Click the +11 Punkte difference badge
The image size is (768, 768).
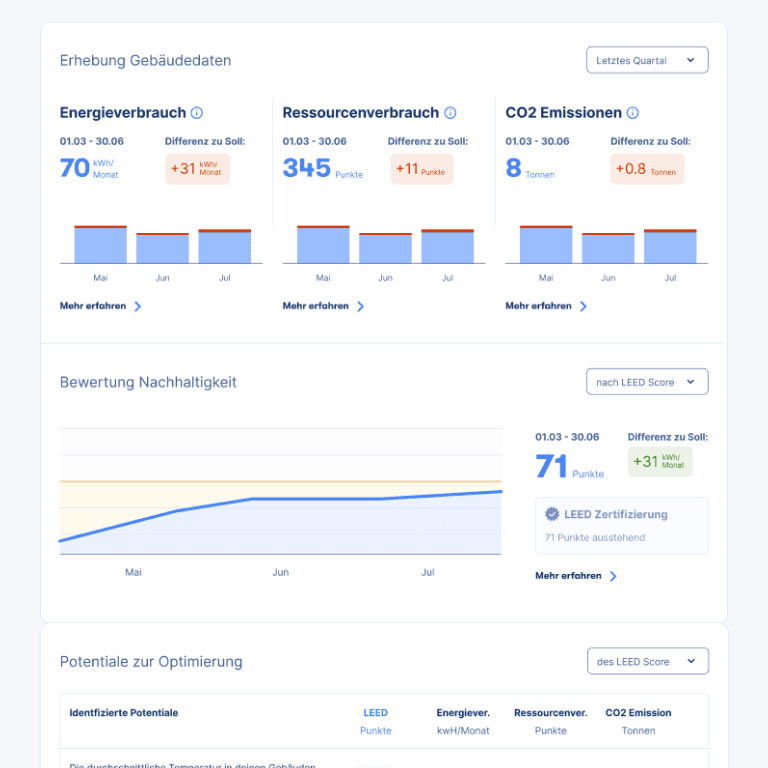click(x=422, y=169)
